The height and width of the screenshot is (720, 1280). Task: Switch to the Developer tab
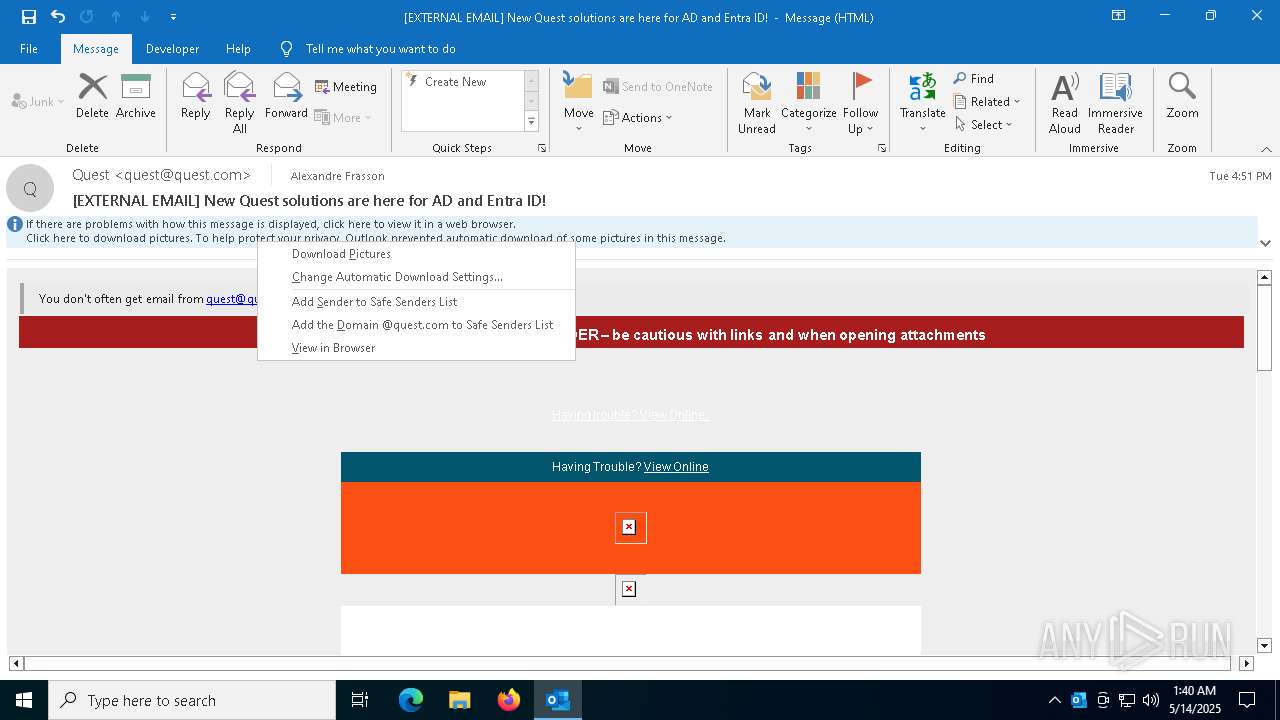coord(172,49)
